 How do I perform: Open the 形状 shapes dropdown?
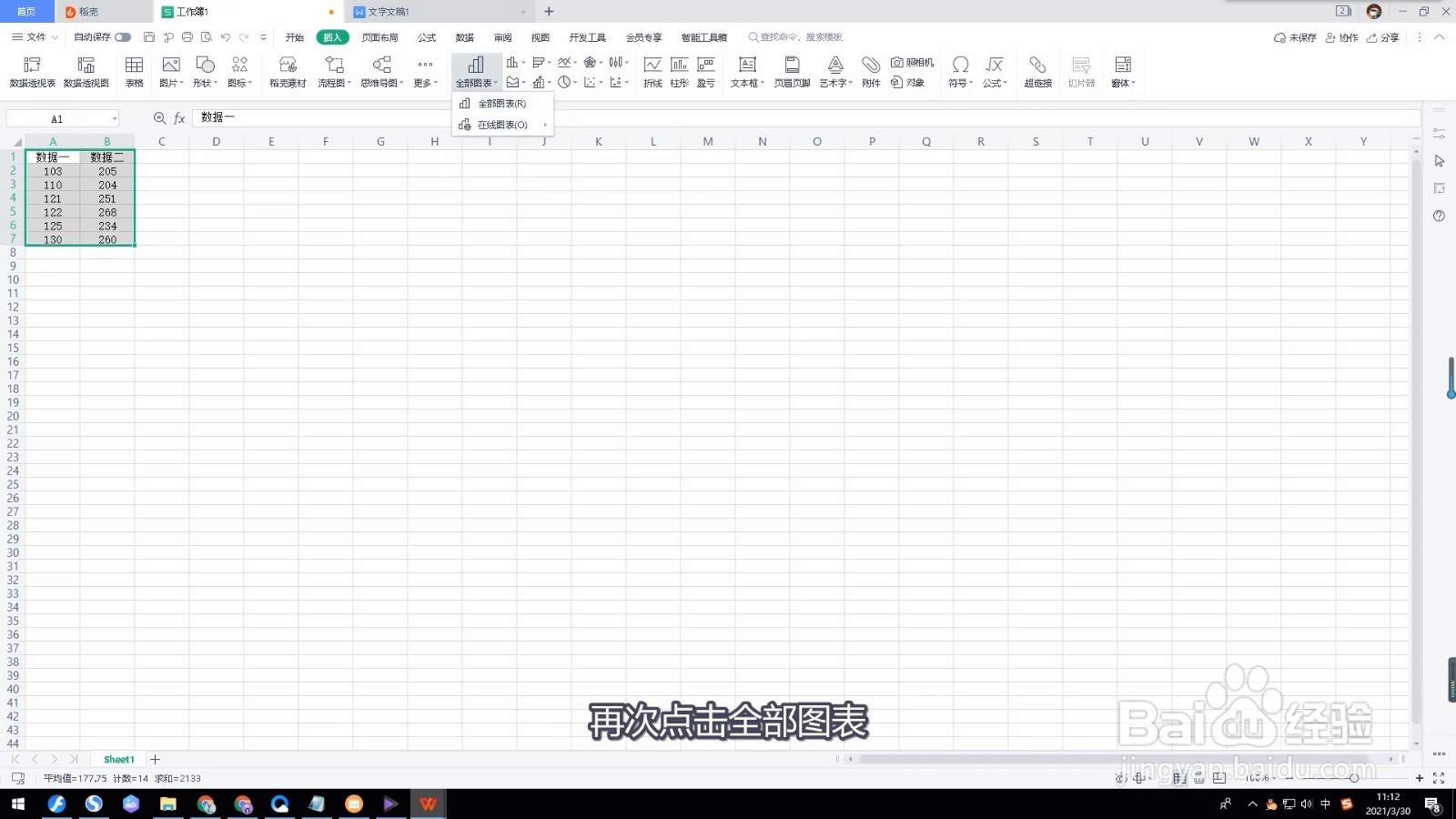(x=206, y=71)
